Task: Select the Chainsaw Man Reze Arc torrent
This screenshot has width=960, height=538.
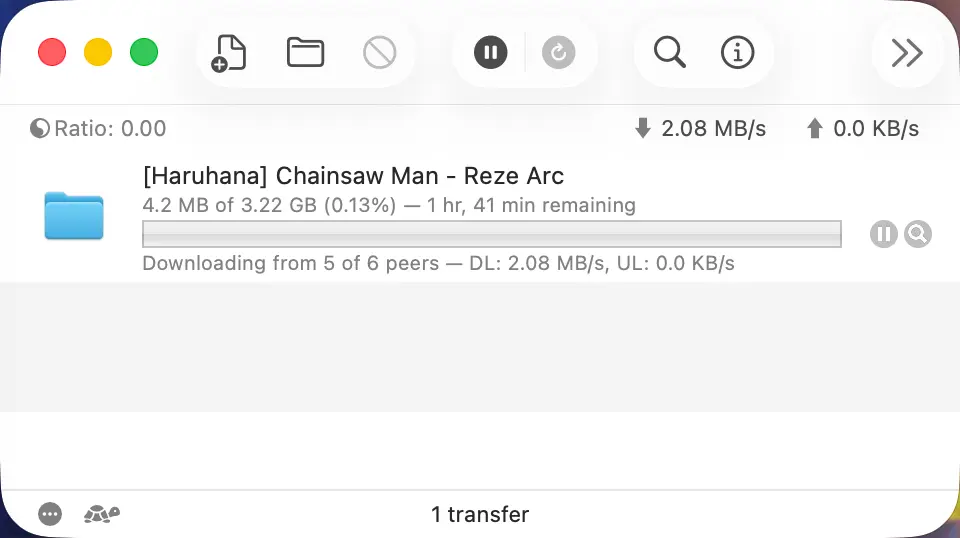Action: coord(354,177)
